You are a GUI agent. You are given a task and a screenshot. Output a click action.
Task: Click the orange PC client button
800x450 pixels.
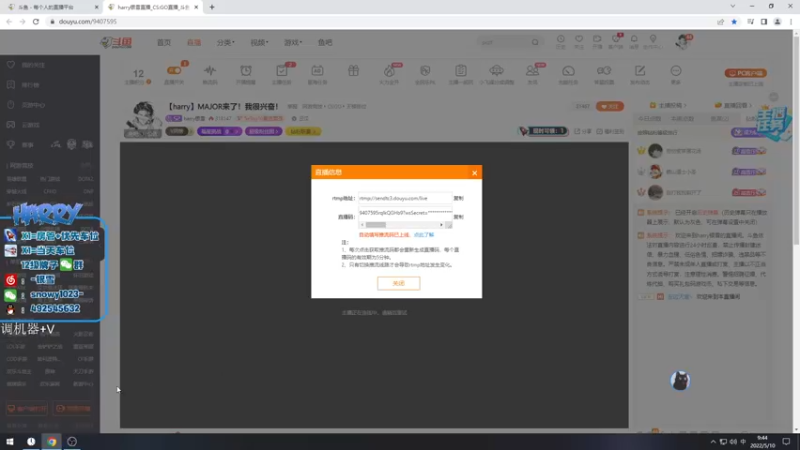746,73
